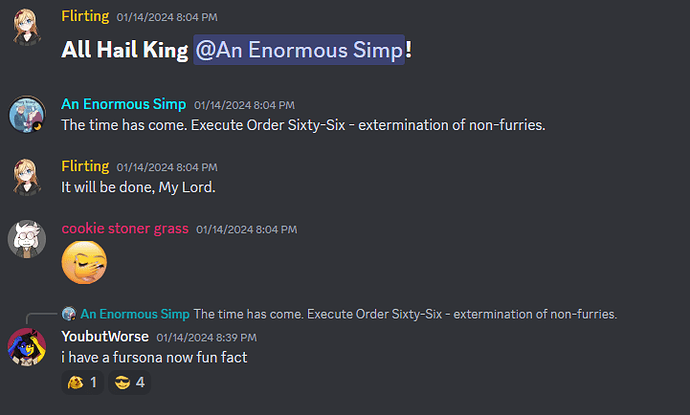Click the YoubutWorse username

[105, 337]
